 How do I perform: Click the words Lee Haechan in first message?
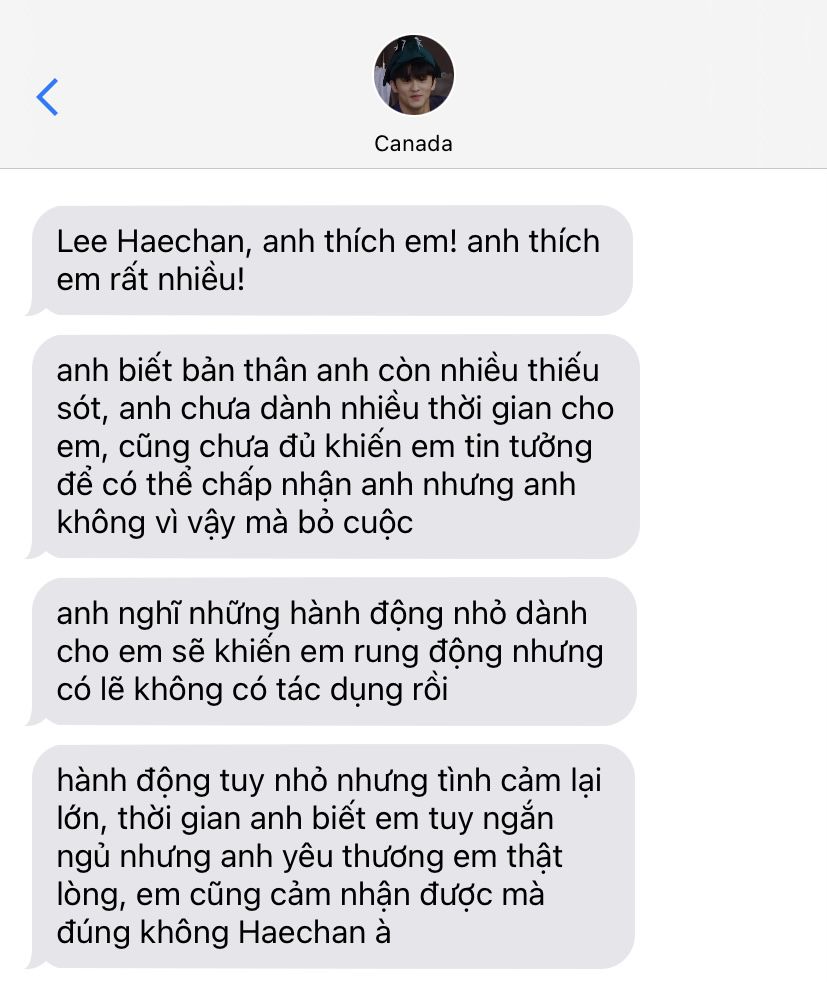click(150, 242)
